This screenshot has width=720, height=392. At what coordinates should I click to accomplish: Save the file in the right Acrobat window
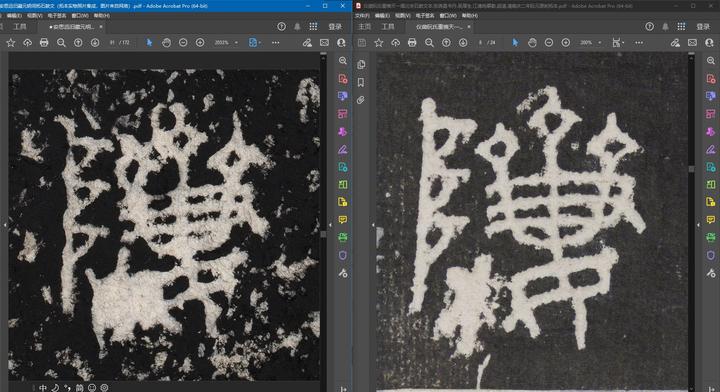[x=362, y=43]
